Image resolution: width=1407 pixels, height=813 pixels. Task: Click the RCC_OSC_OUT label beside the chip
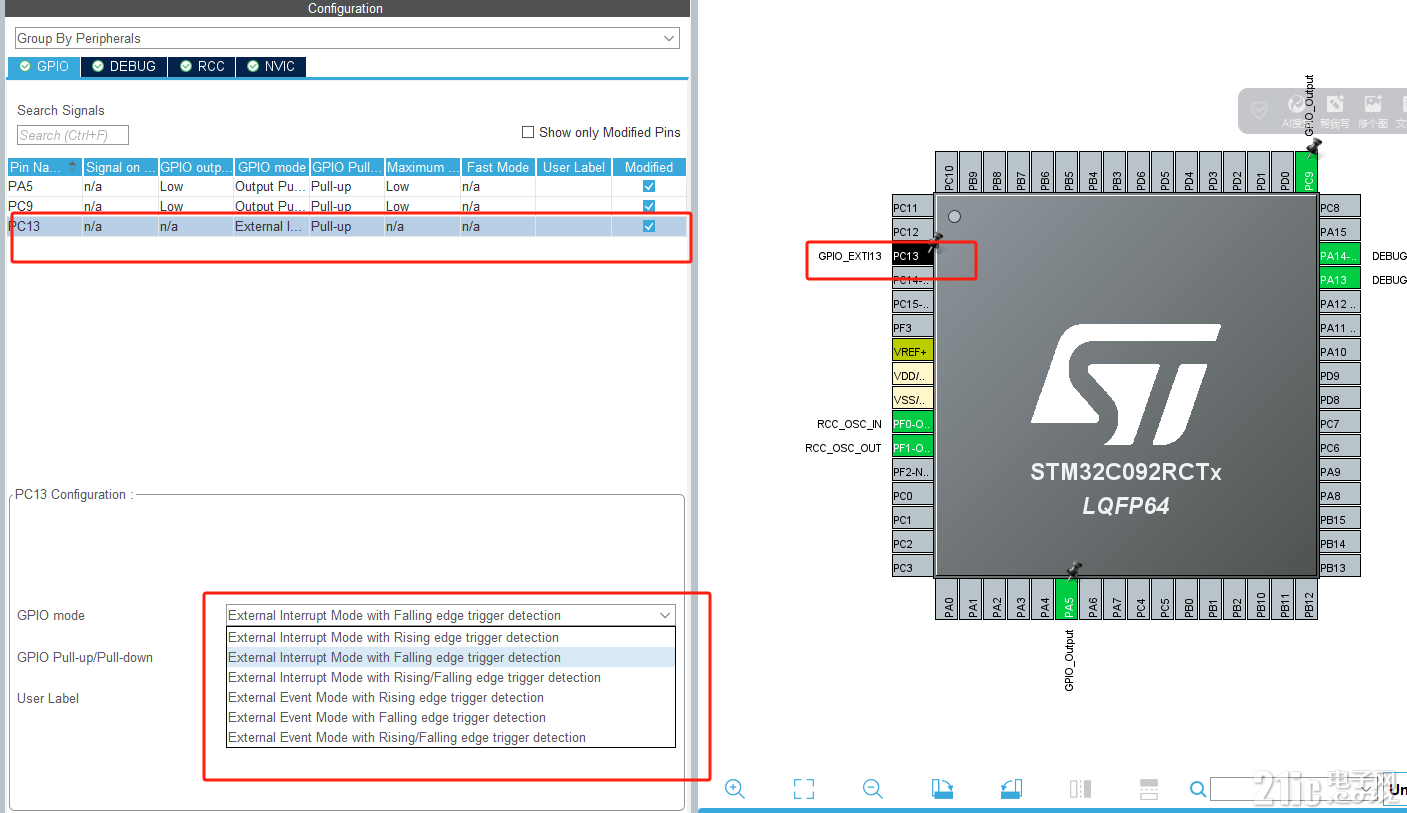point(843,448)
